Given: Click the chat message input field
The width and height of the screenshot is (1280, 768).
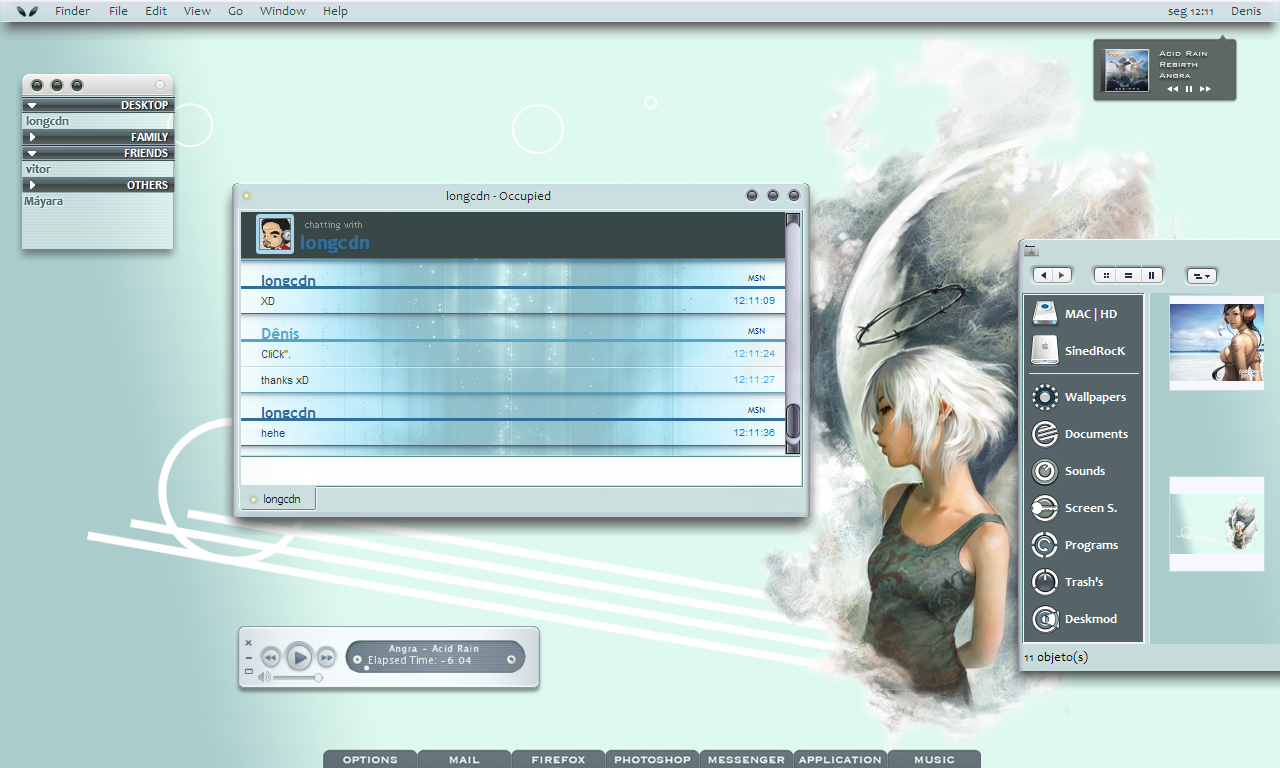Looking at the screenshot, I should pyautogui.click(x=521, y=471).
